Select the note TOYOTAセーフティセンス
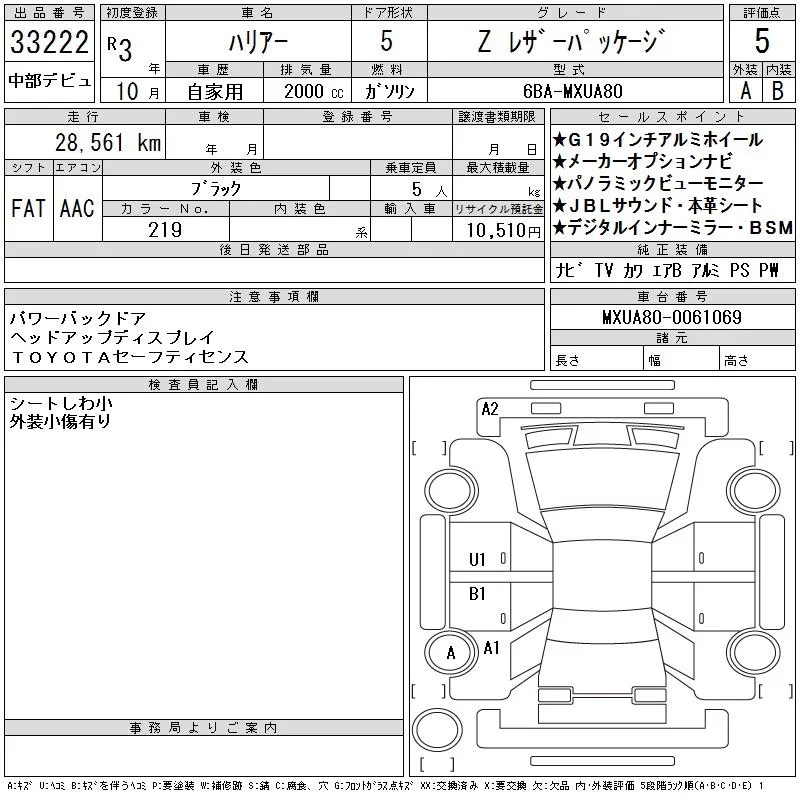Viewport: 800px width, 800px height. [x=130, y=357]
